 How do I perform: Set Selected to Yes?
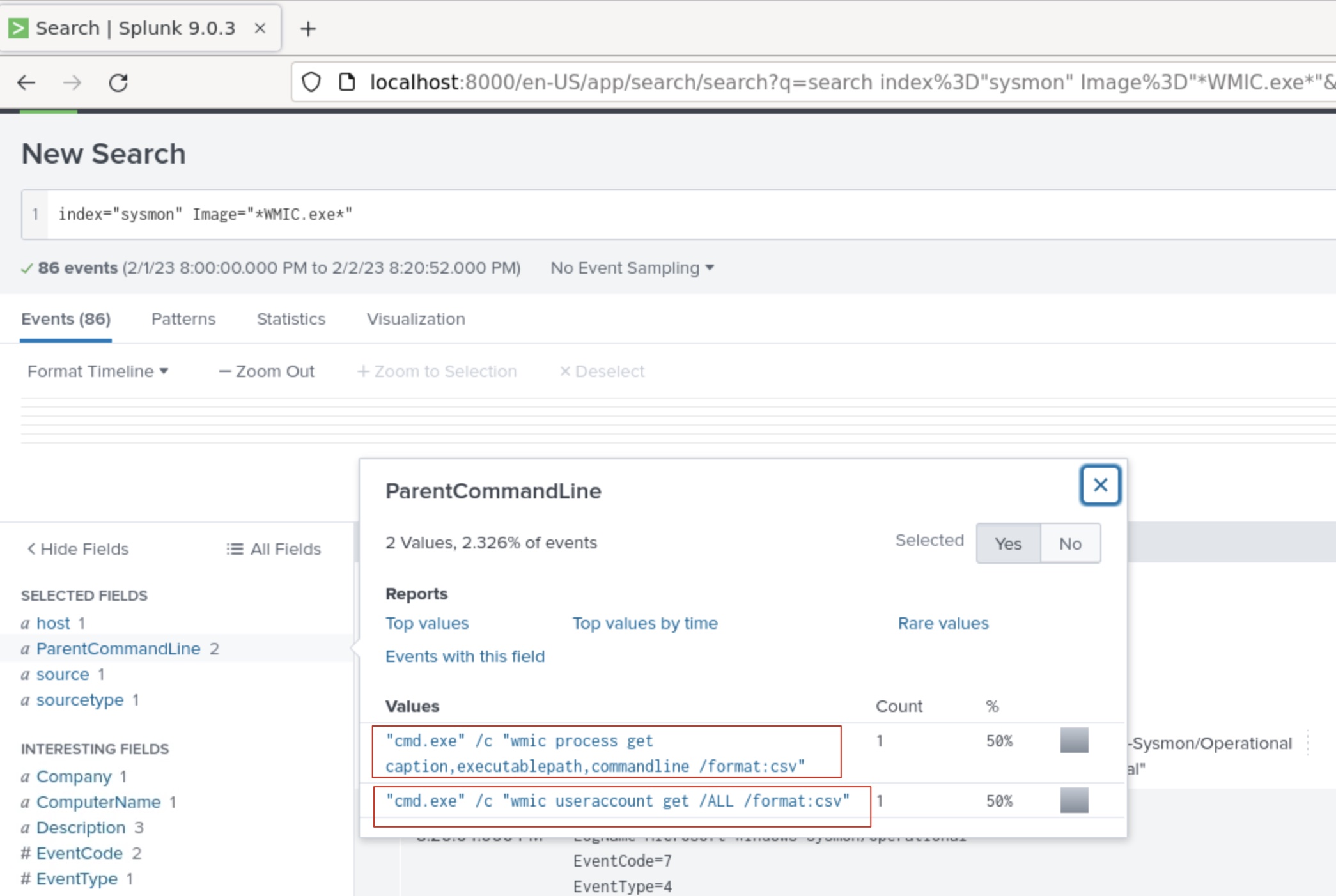pos(1008,543)
